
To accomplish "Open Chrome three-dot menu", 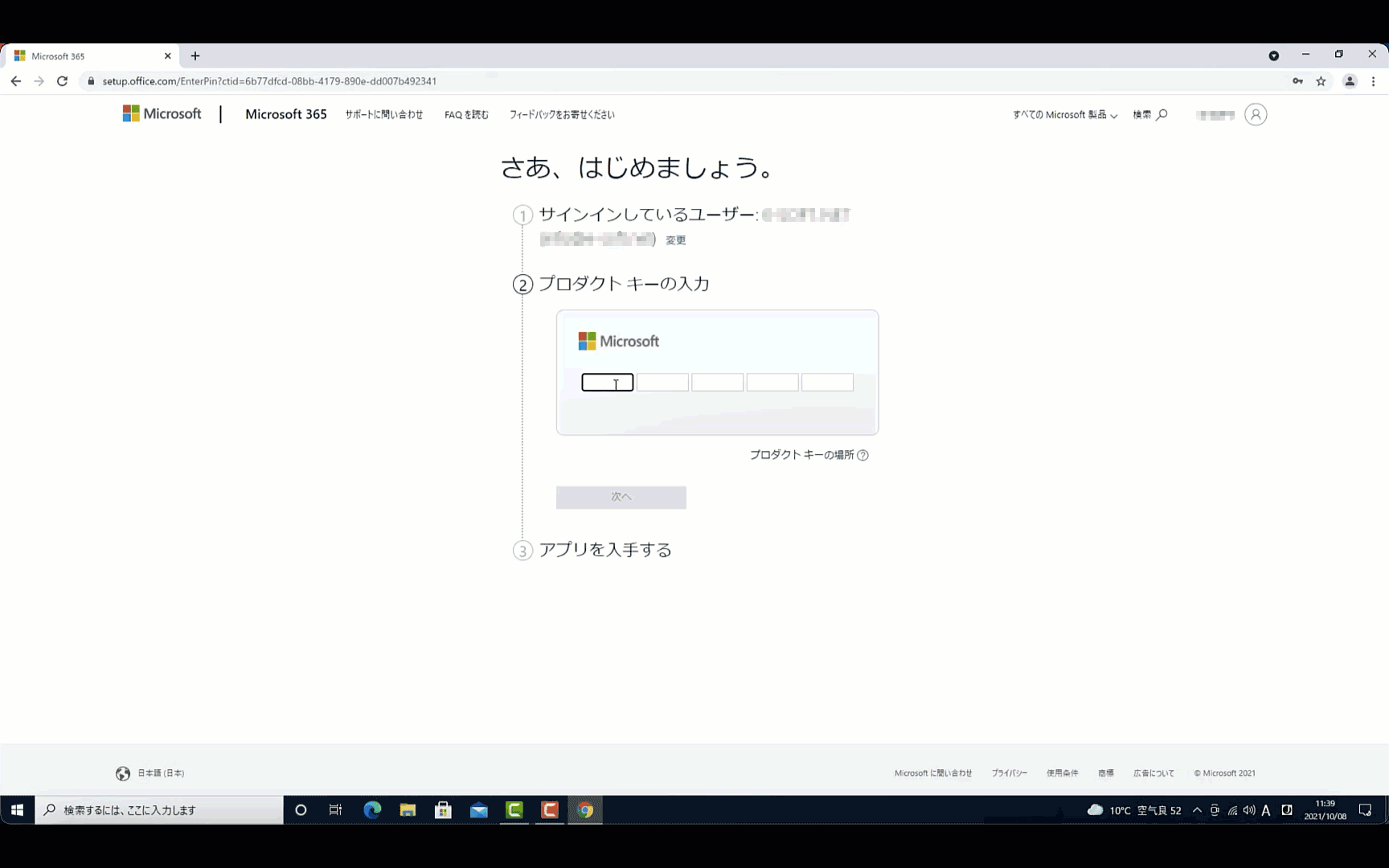I will [x=1373, y=81].
